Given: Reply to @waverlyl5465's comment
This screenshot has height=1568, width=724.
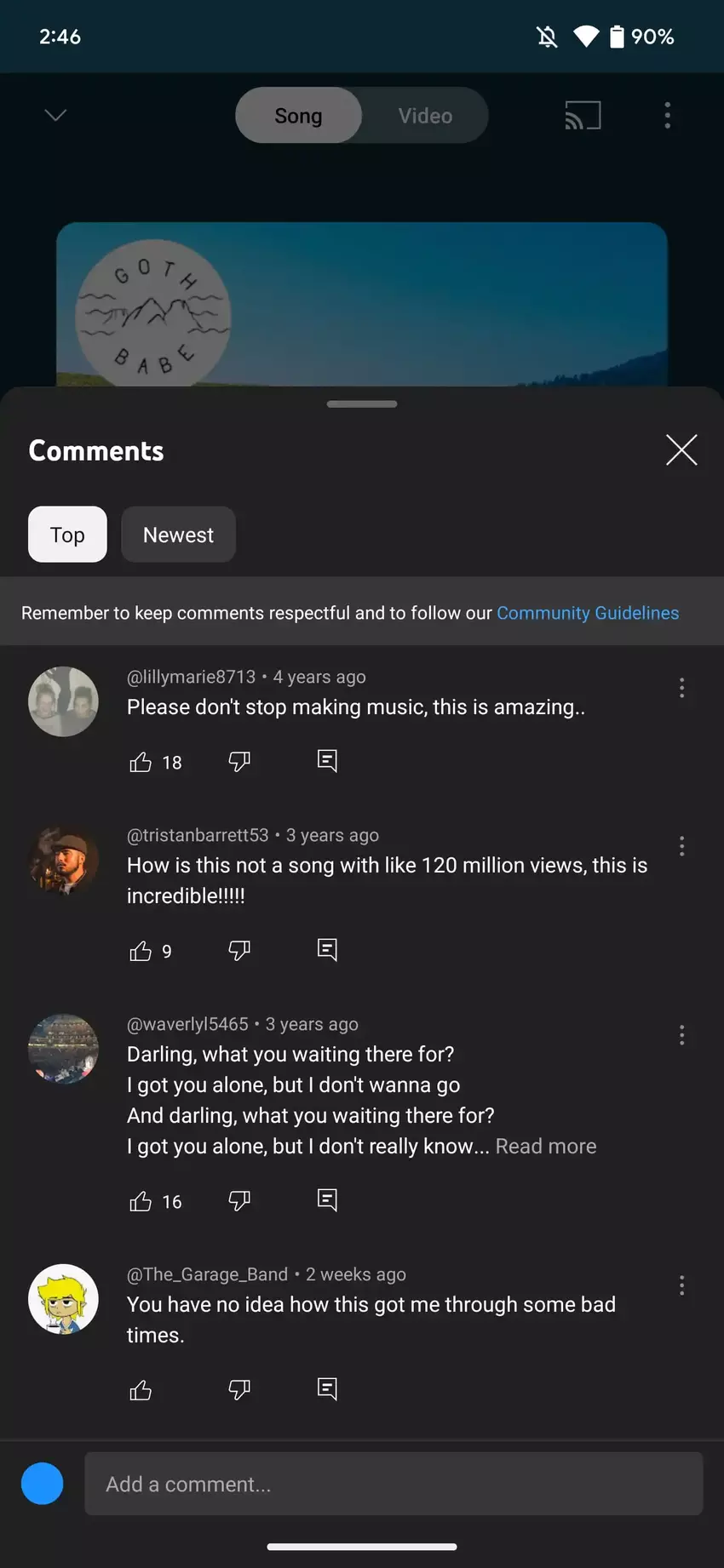Looking at the screenshot, I should pyautogui.click(x=327, y=1200).
